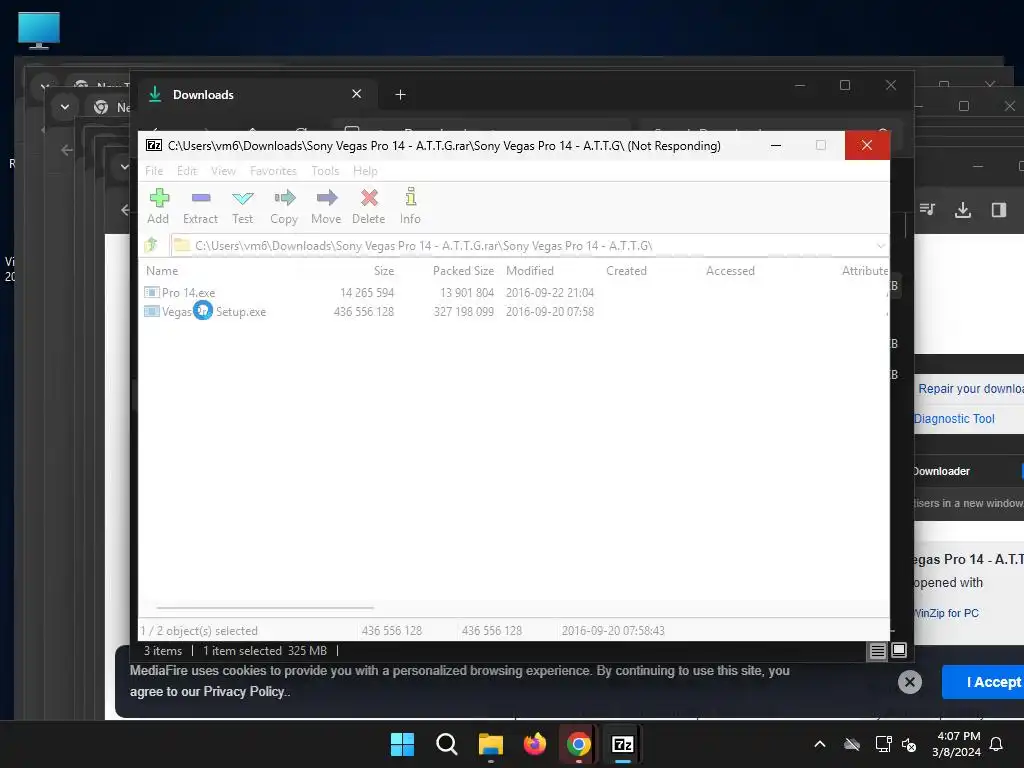Go up one folder level arrow icon
The width and height of the screenshot is (1024, 768).
152,245
